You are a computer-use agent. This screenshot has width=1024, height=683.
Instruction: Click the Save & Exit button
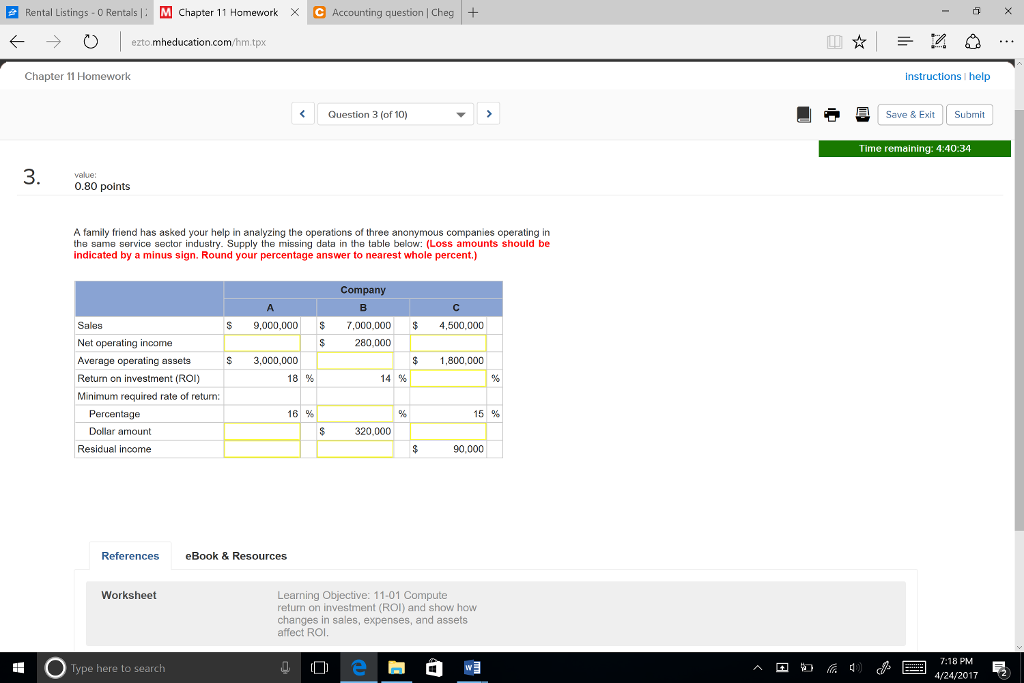910,114
